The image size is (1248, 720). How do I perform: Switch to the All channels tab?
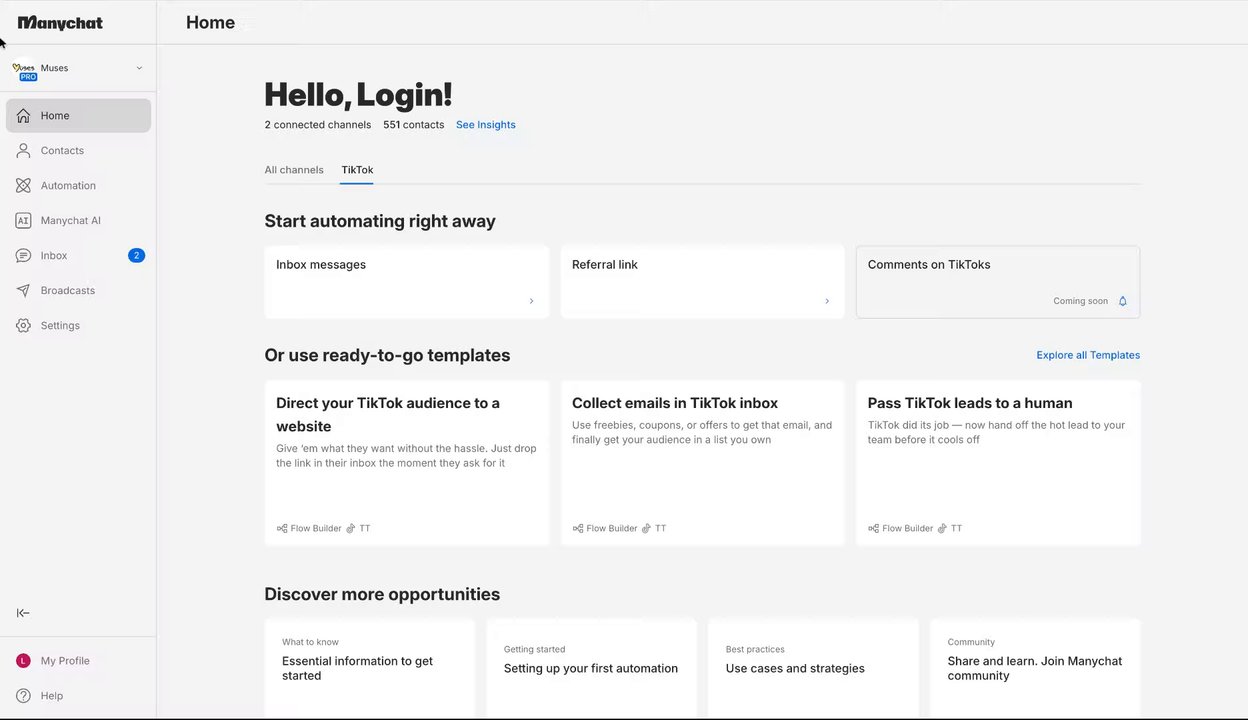(294, 170)
